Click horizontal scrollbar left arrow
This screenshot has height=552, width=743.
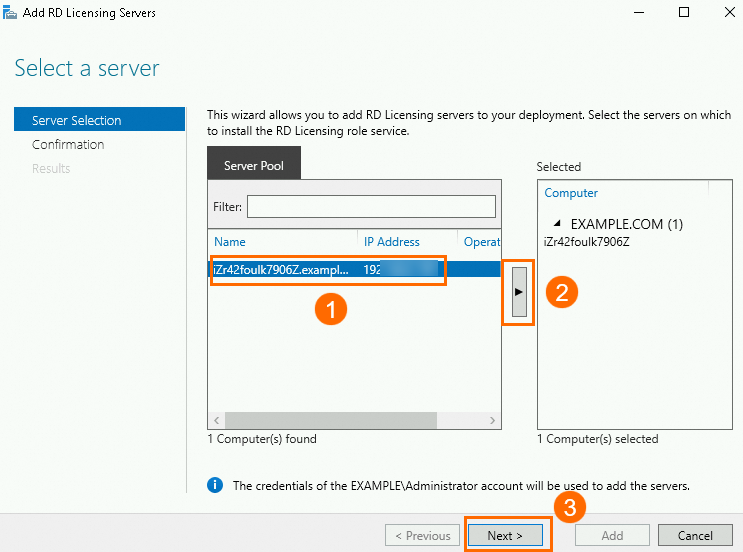tap(217, 420)
